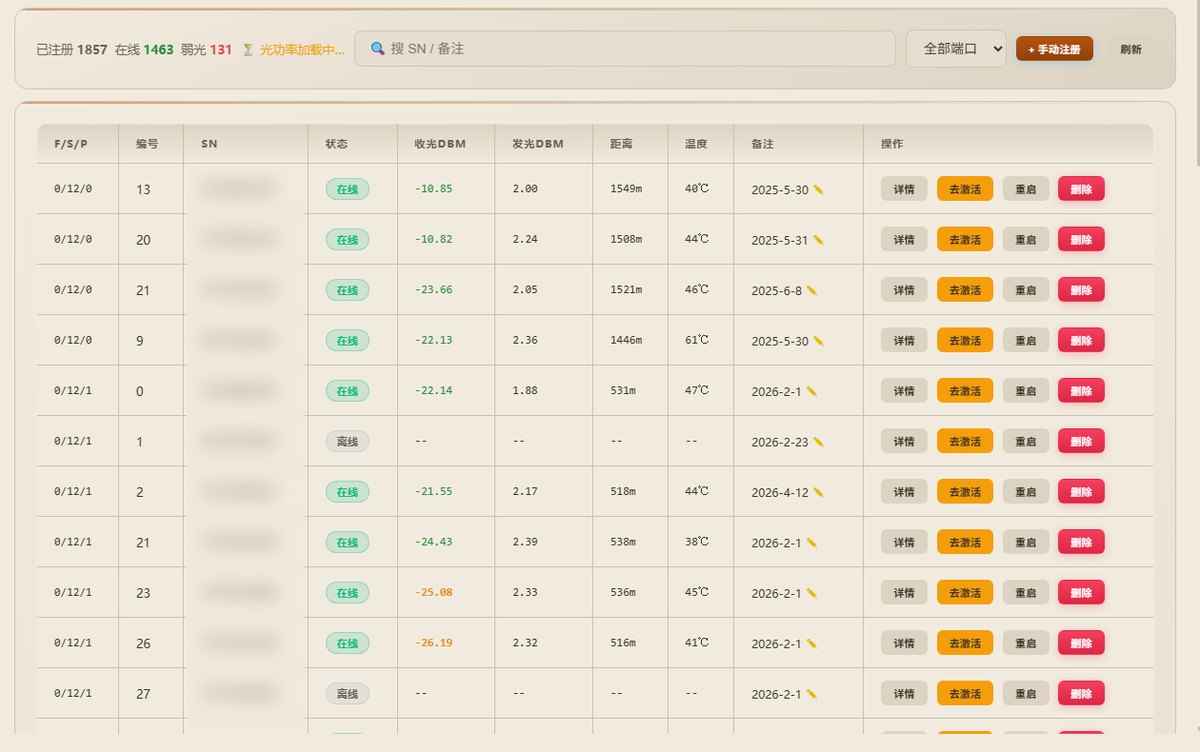
Task: Focus the 搜 SN / 备注 search field
Action: pyautogui.click(x=625, y=48)
